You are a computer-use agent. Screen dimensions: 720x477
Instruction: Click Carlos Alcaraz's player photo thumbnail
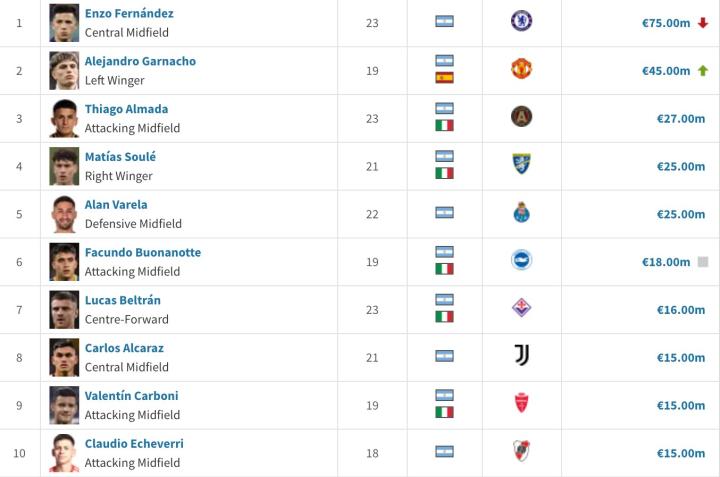[x=64, y=357]
